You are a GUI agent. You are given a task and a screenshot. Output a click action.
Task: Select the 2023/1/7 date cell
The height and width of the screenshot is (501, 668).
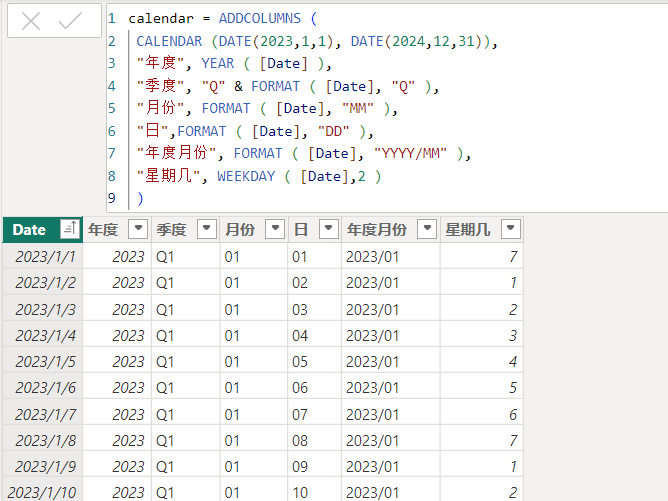coord(43,414)
